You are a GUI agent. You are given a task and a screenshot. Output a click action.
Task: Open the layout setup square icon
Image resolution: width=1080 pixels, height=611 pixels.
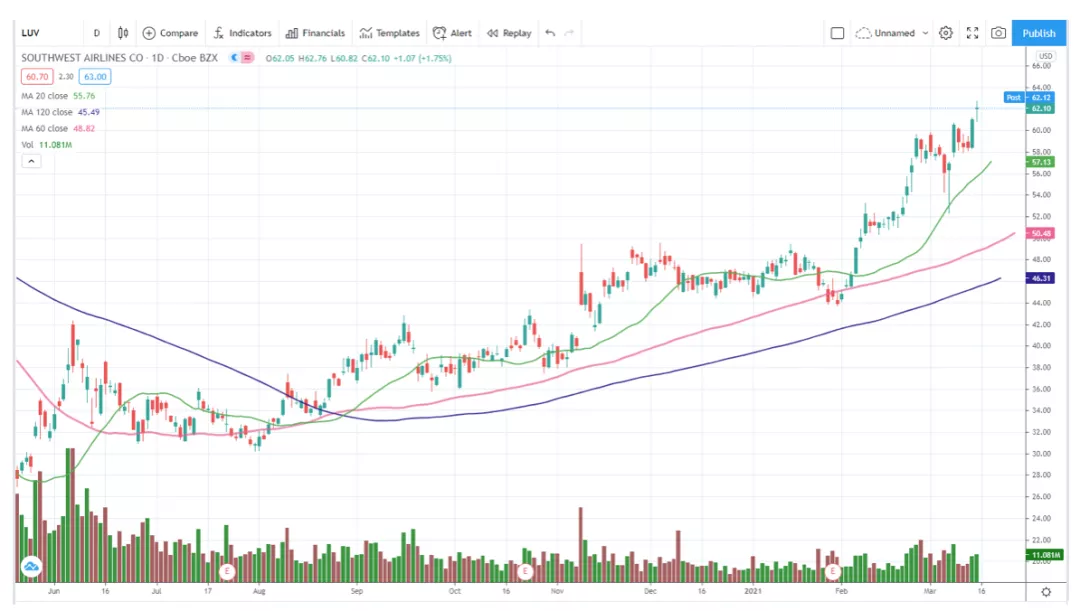(x=837, y=32)
